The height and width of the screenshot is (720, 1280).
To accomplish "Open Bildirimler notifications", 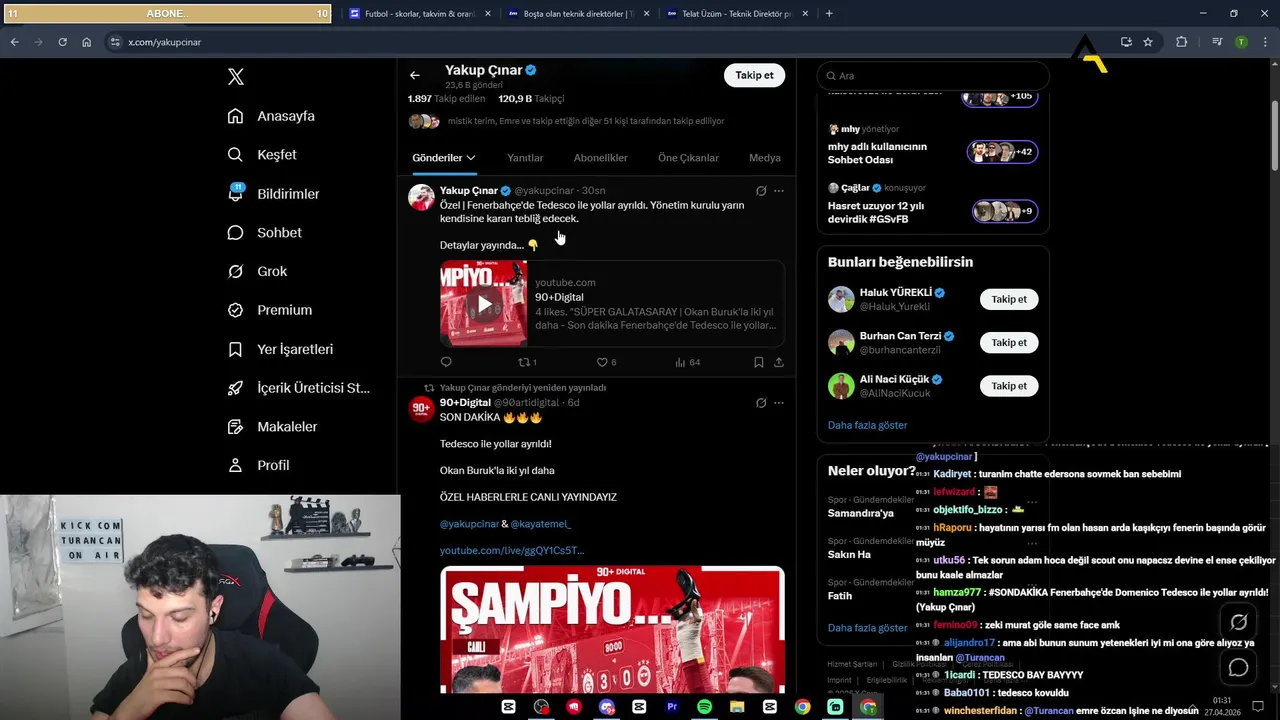I will coord(273,194).
